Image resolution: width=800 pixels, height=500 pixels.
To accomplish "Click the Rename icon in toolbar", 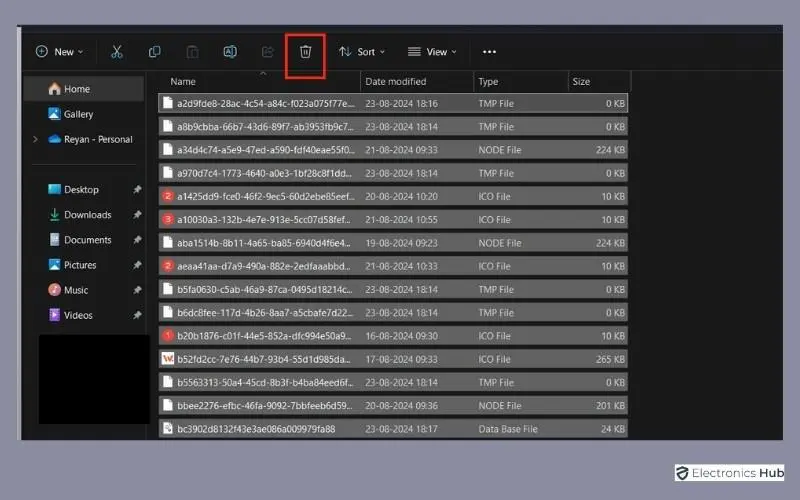I will tap(230, 52).
